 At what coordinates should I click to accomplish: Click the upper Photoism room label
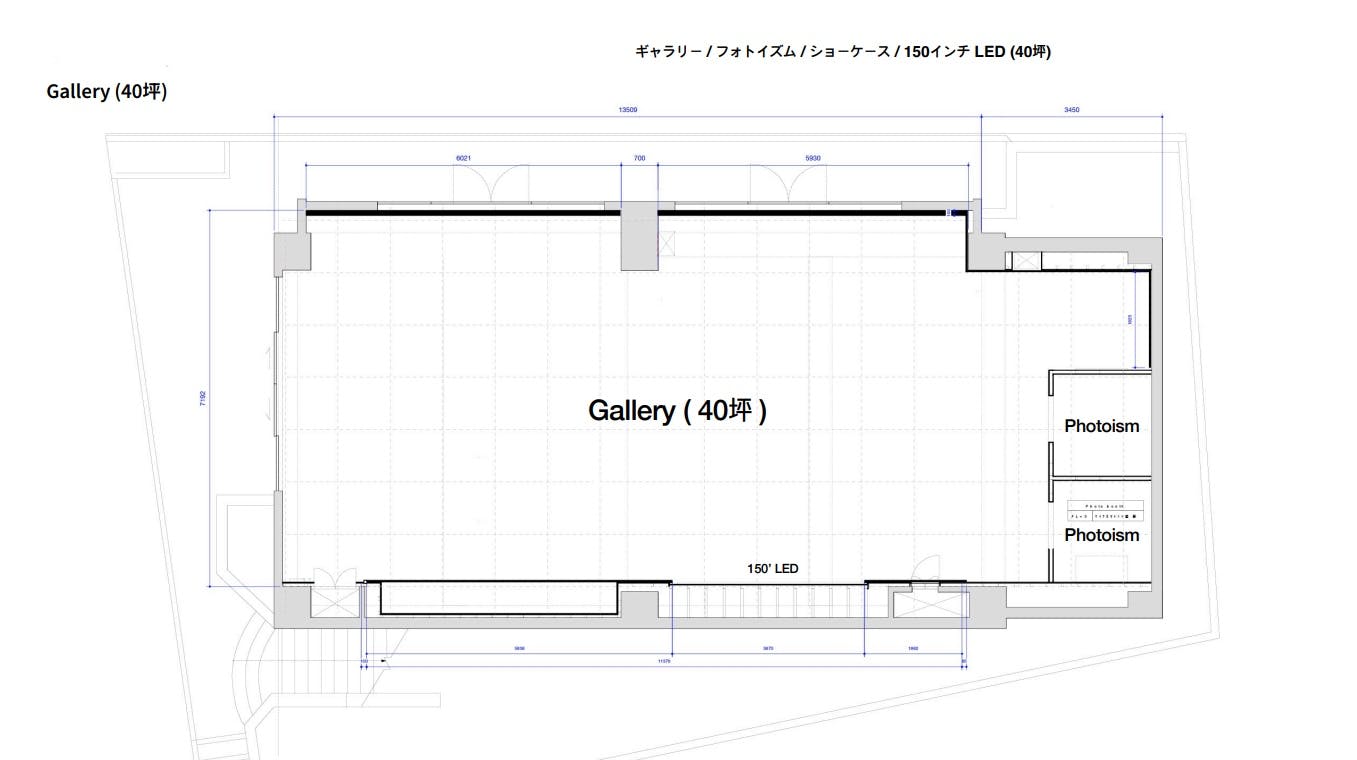coord(1101,426)
